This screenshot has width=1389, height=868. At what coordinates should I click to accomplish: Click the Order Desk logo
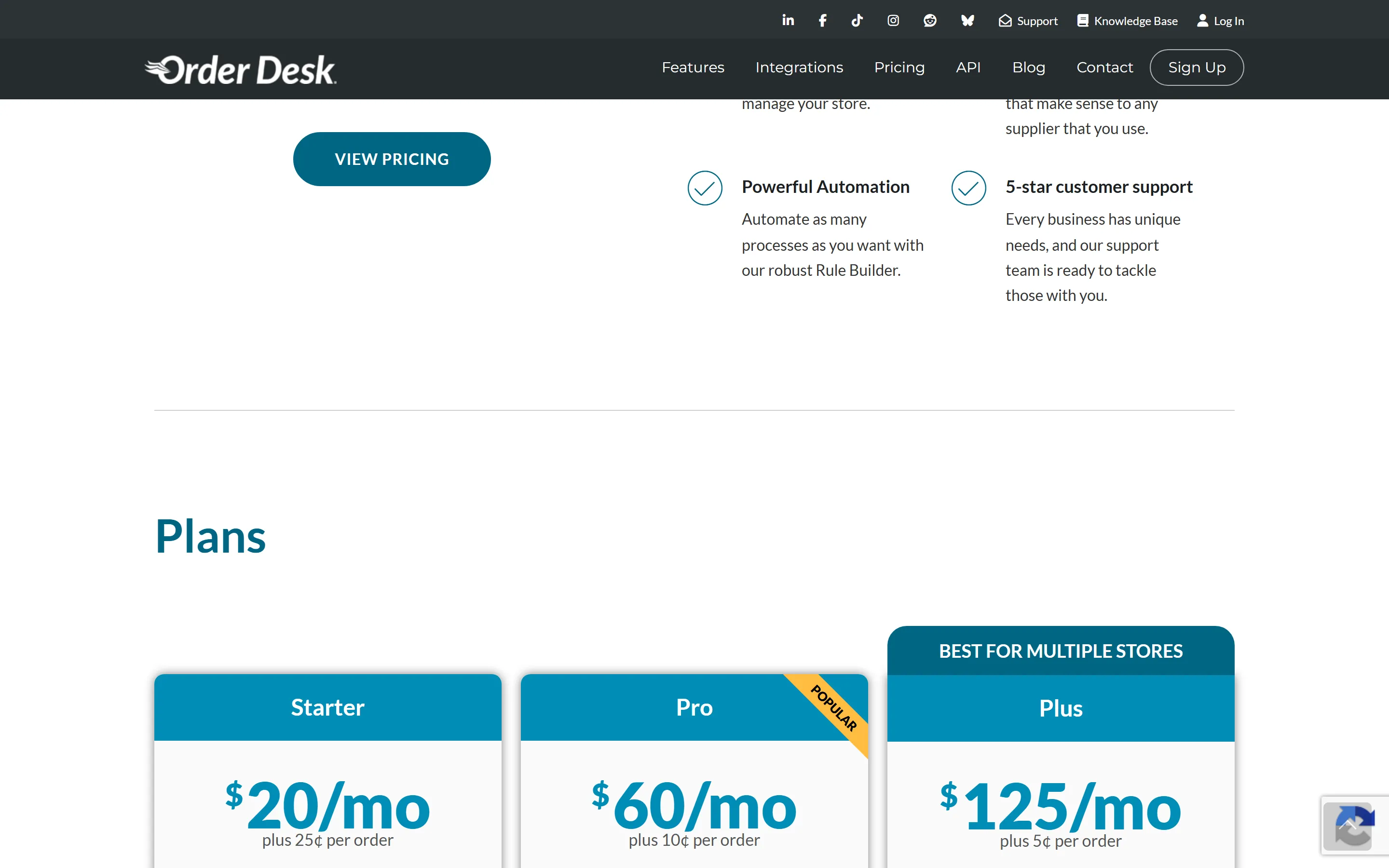tap(241, 69)
